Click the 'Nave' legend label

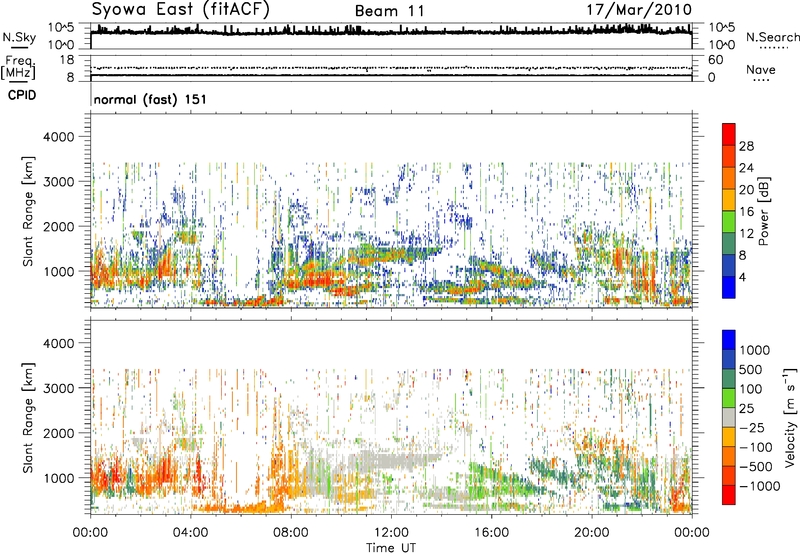pos(761,69)
